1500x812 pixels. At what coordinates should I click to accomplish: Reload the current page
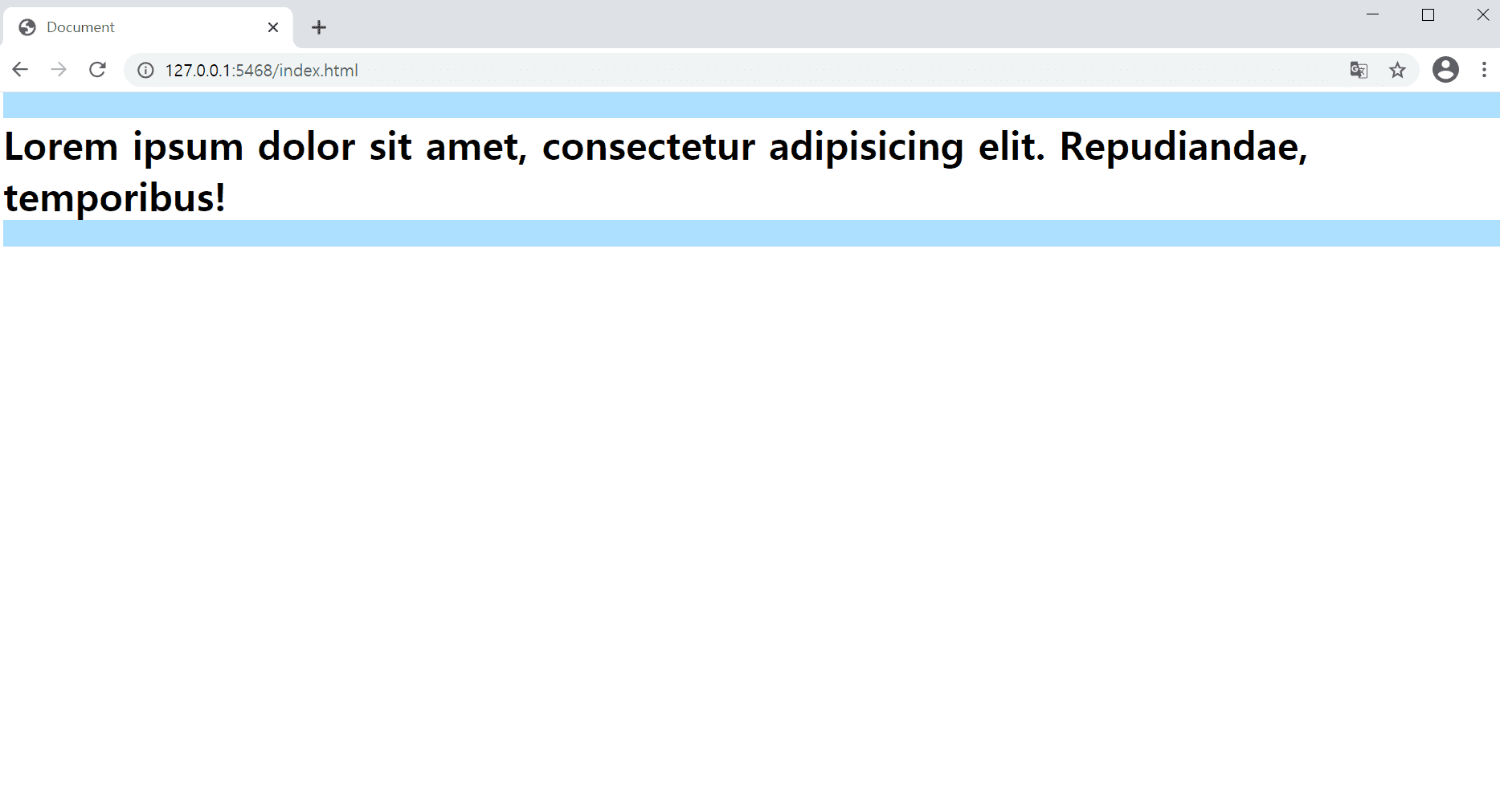(x=97, y=70)
